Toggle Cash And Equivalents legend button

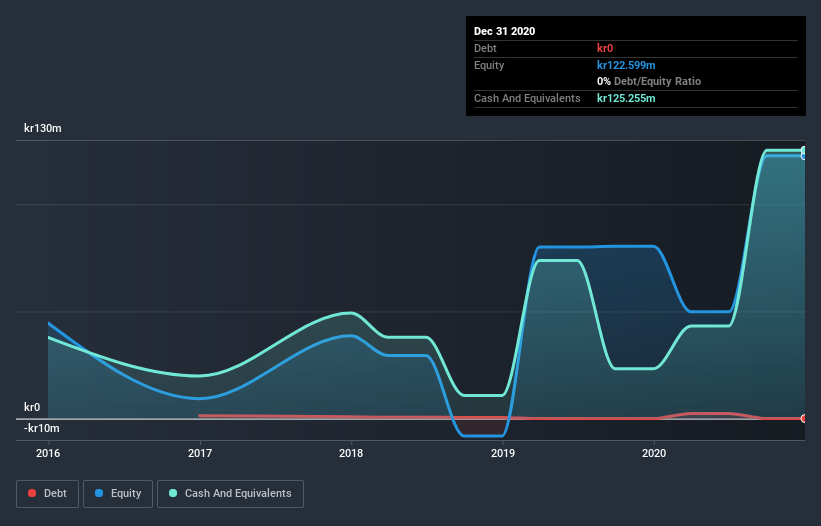tap(230, 494)
